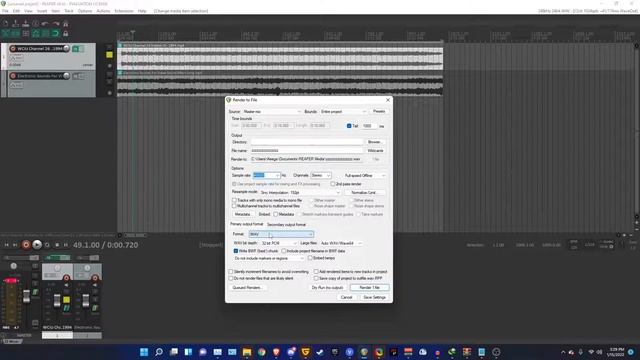
Task: Arm record on Electronic Sounds track
Action: tap(13, 76)
